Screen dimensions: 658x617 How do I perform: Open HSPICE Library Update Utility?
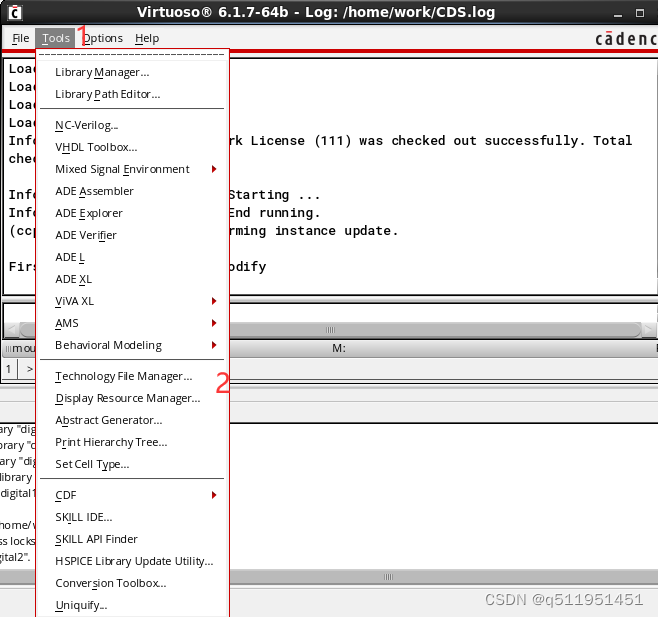point(132,561)
